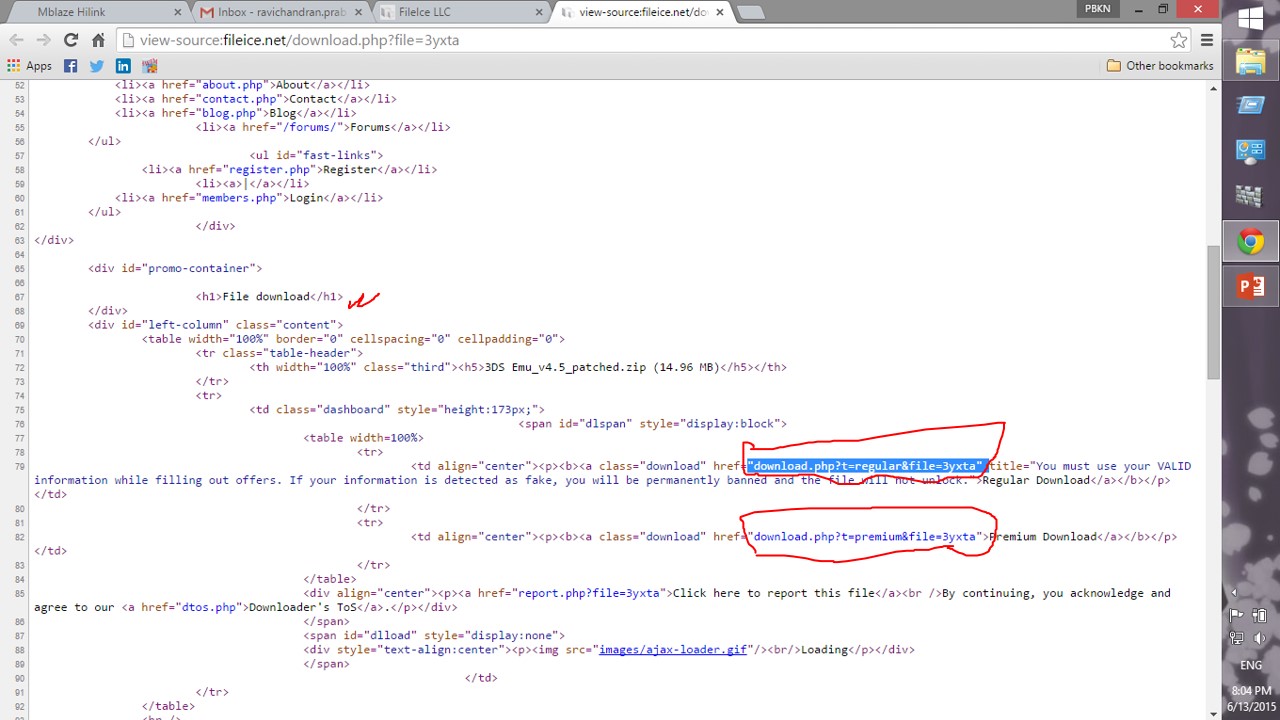Click the browser back arrow

16,40
